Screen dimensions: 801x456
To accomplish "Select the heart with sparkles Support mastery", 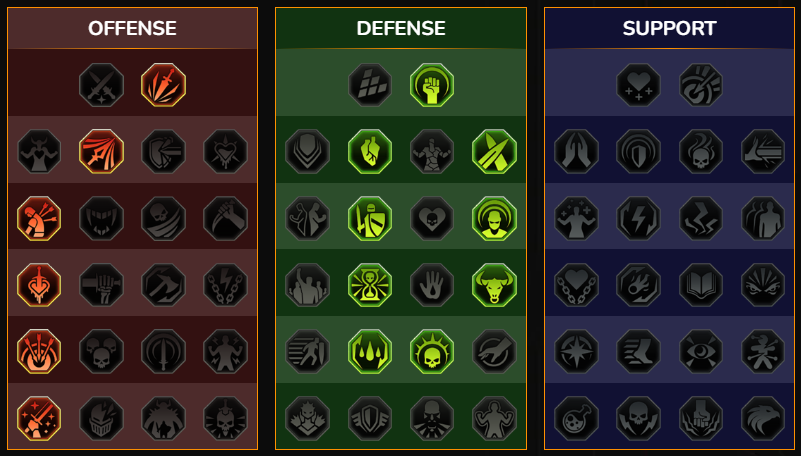I will pyautogui.click(x=639, y=85).
